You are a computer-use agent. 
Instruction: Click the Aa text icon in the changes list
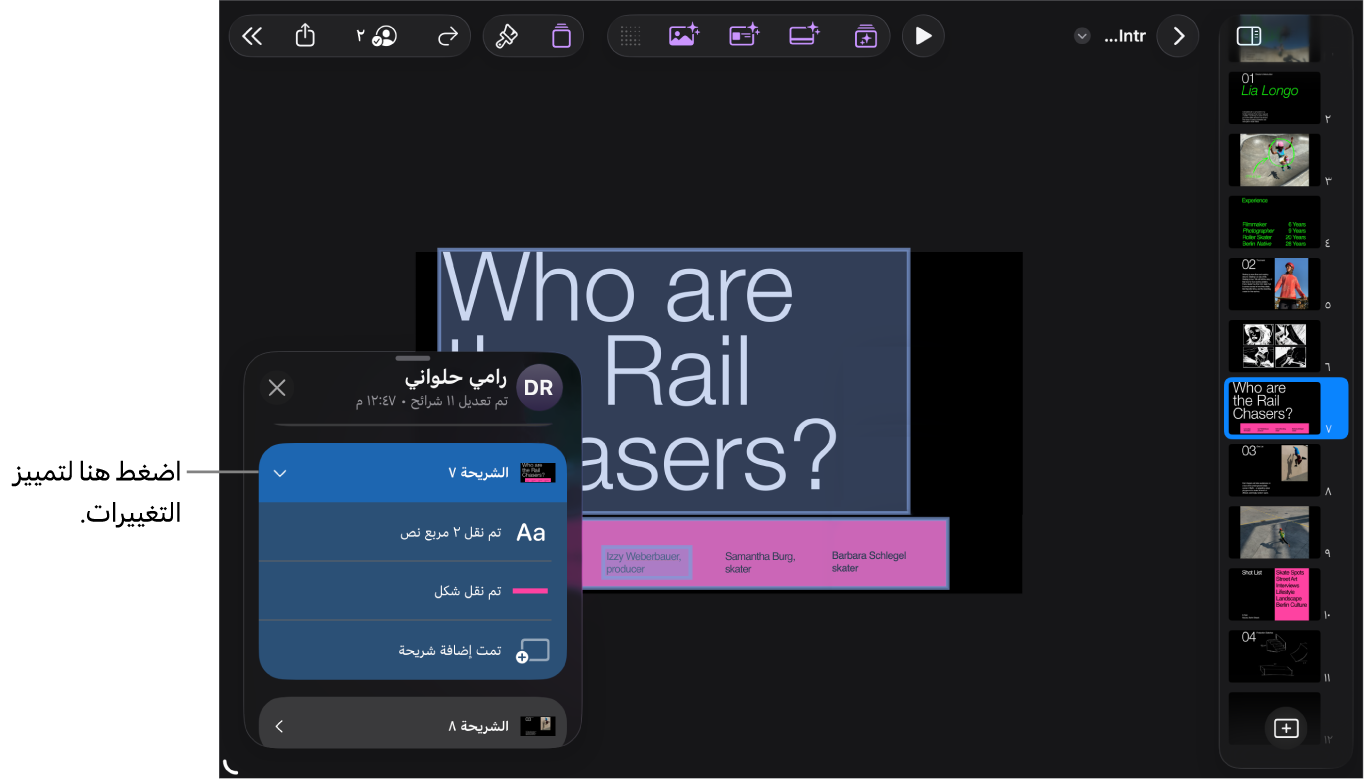pos(531,533)
